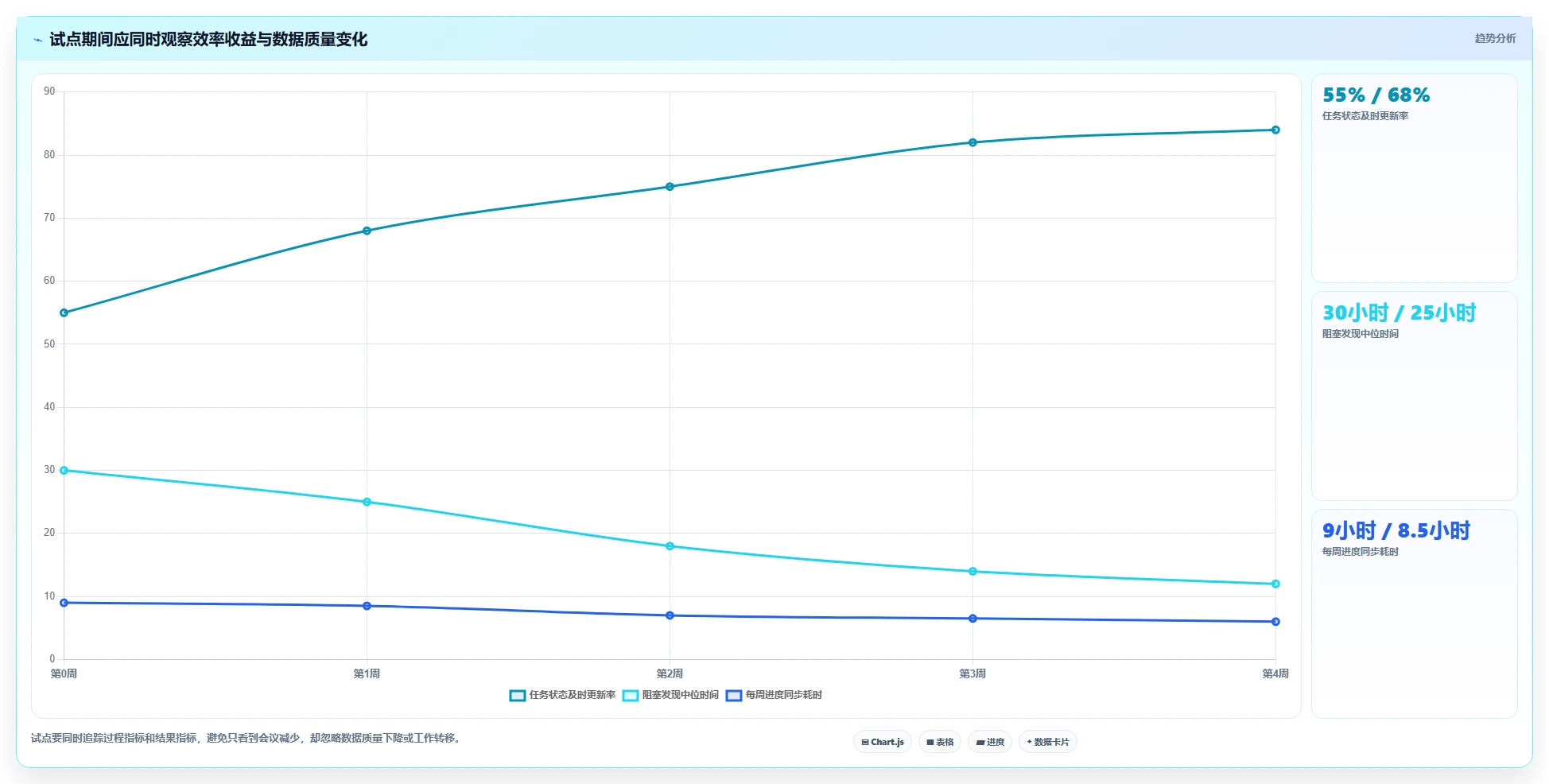1549x784 pixels.
Task: Select the 进度 tag chip
Action: [990, 742]
